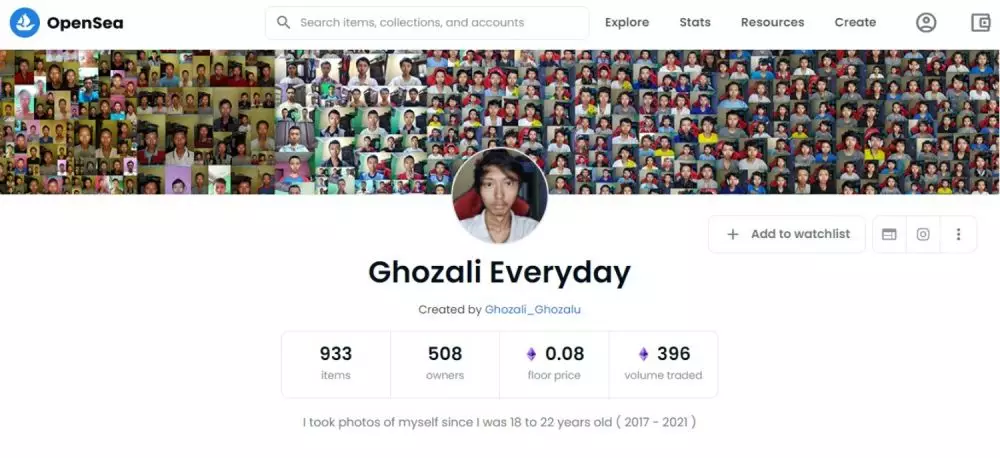The height and width of the screenshot is (458, 1000).
Task: Expand the Resources menu
Action: 772,22
